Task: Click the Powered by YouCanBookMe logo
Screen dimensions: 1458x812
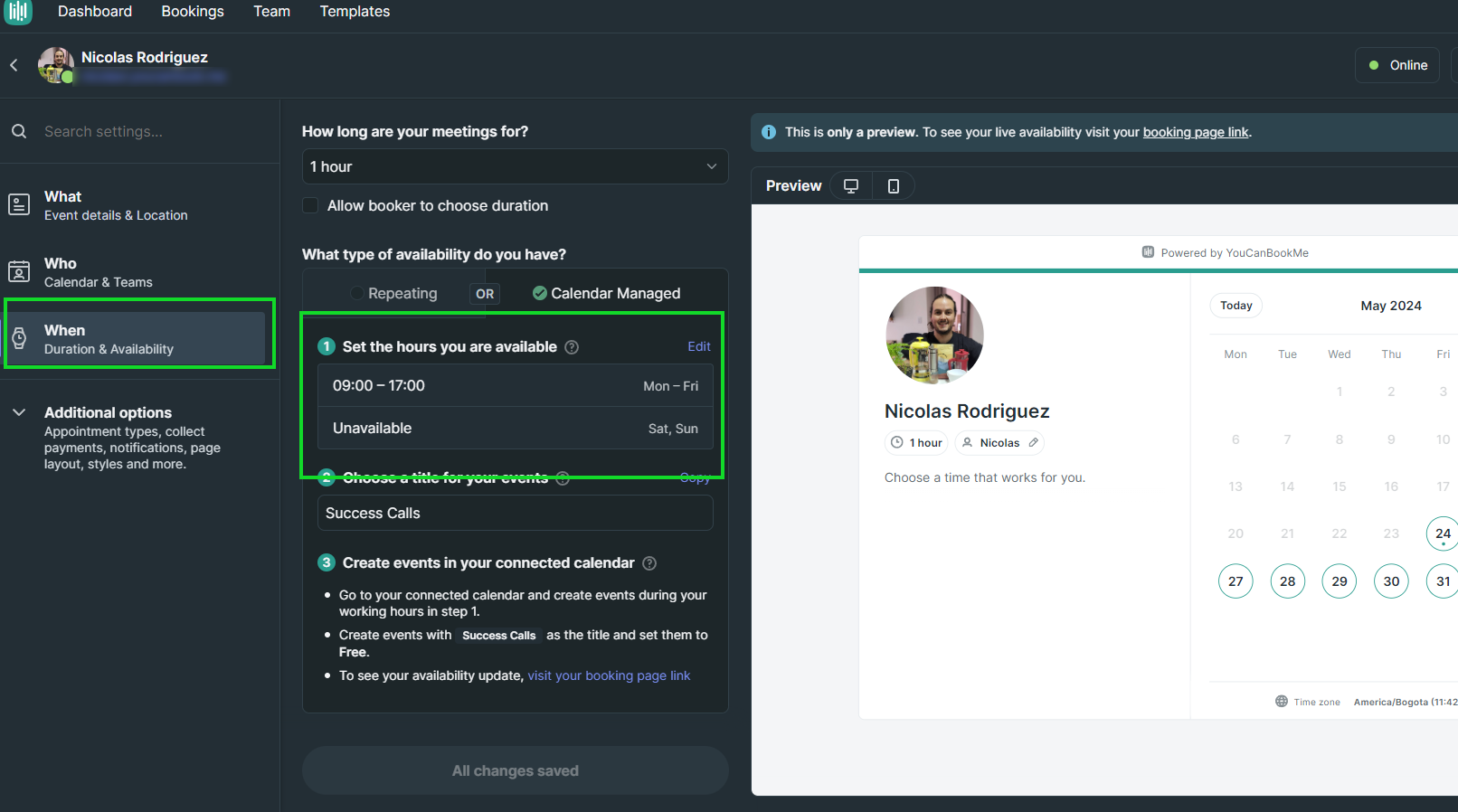Action: (x=1148, y=252)
